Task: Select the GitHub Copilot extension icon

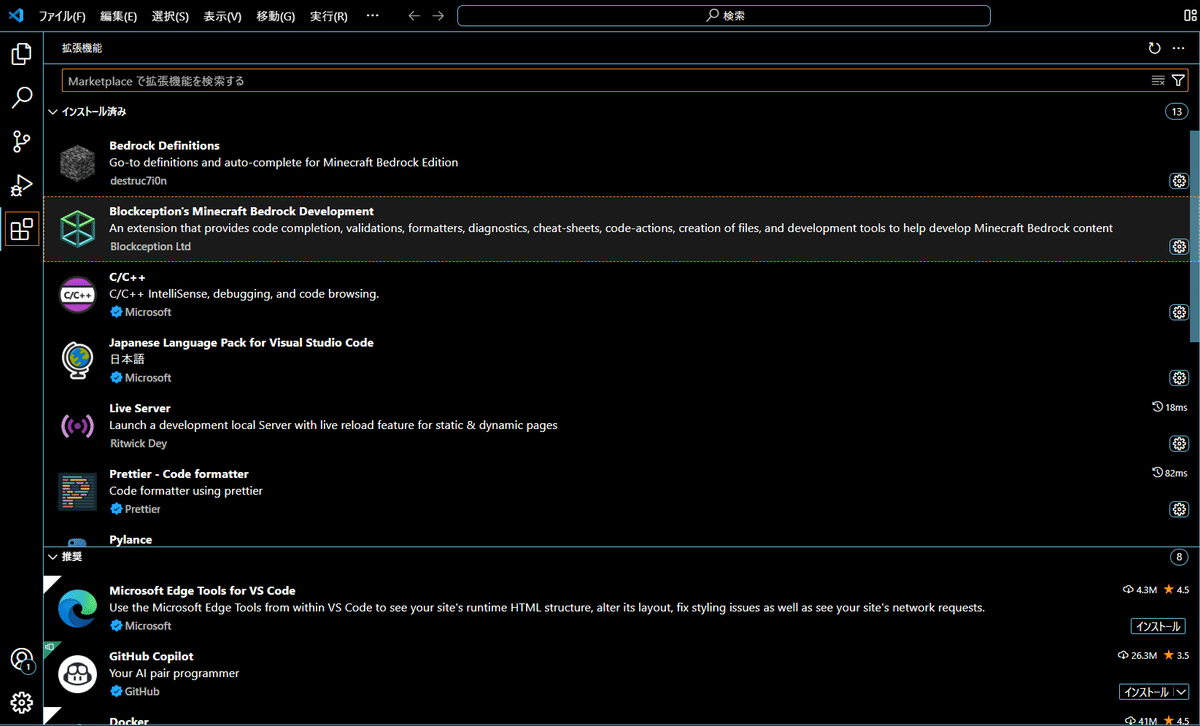Action: [x=77, y=674]
